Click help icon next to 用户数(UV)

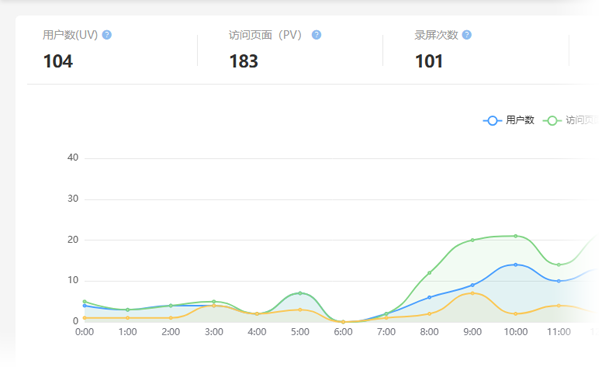107,35
